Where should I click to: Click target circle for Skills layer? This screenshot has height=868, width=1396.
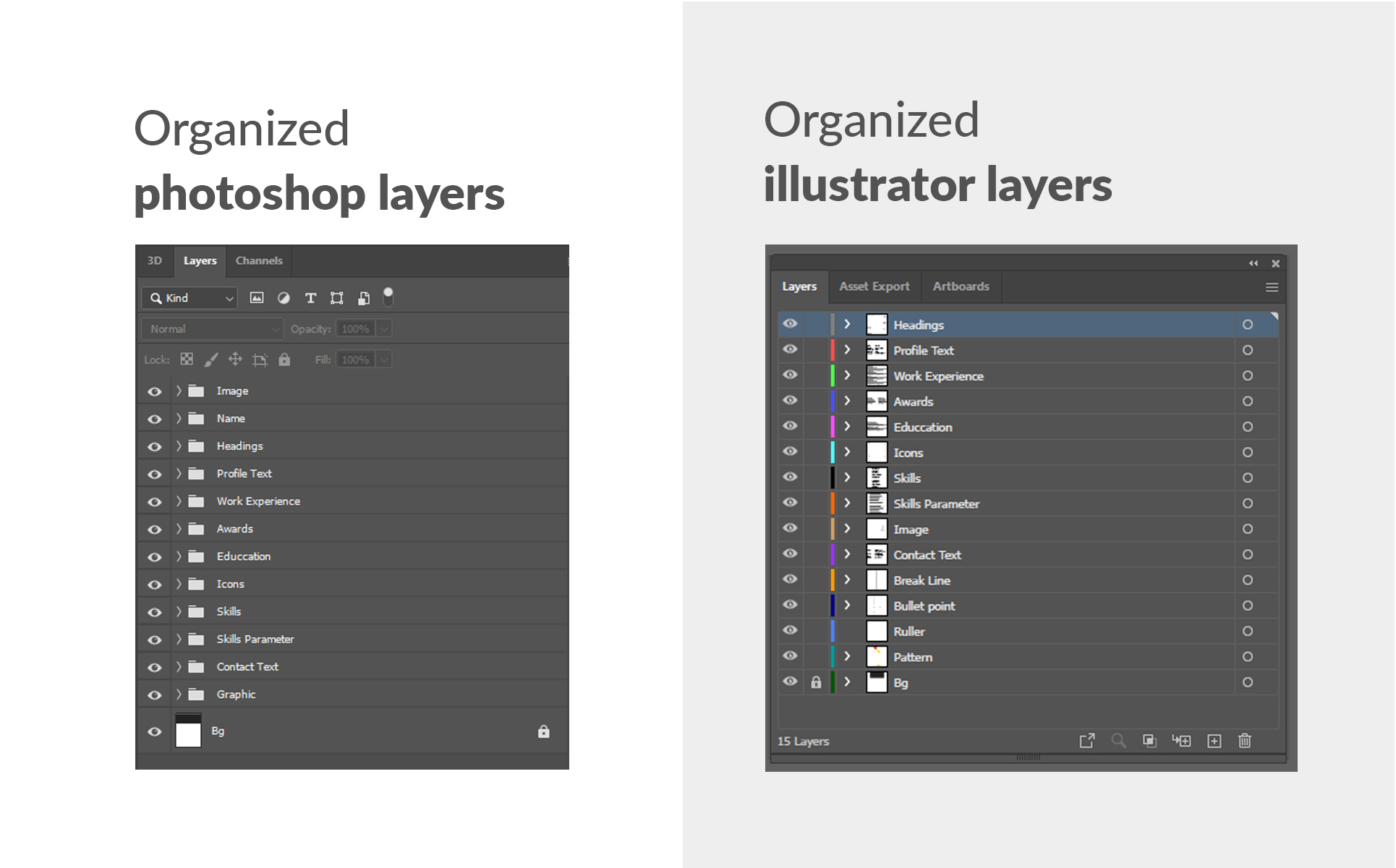pyautogui.click(x=1248, y=478)
